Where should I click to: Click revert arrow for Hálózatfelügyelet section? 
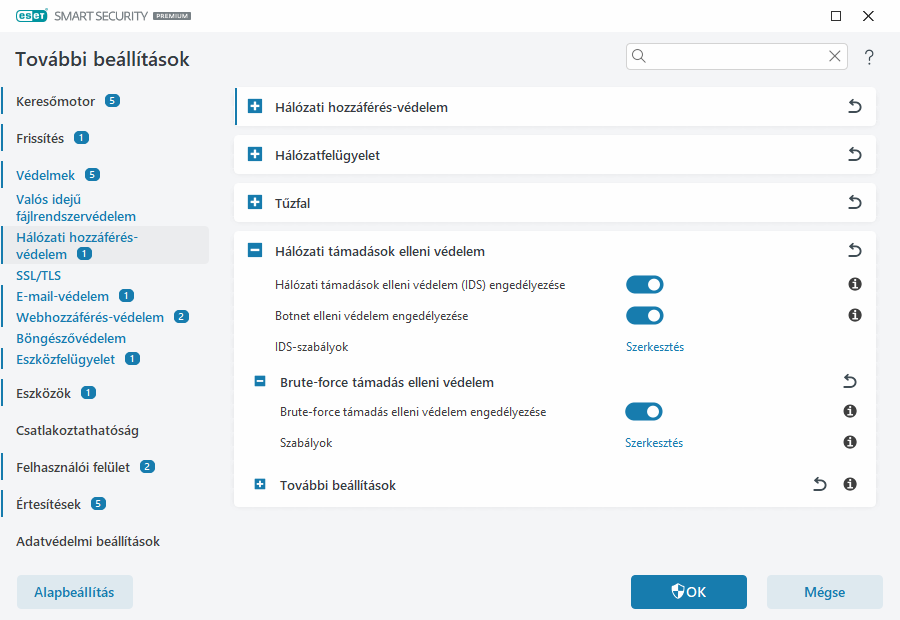[x=854, y=155]
